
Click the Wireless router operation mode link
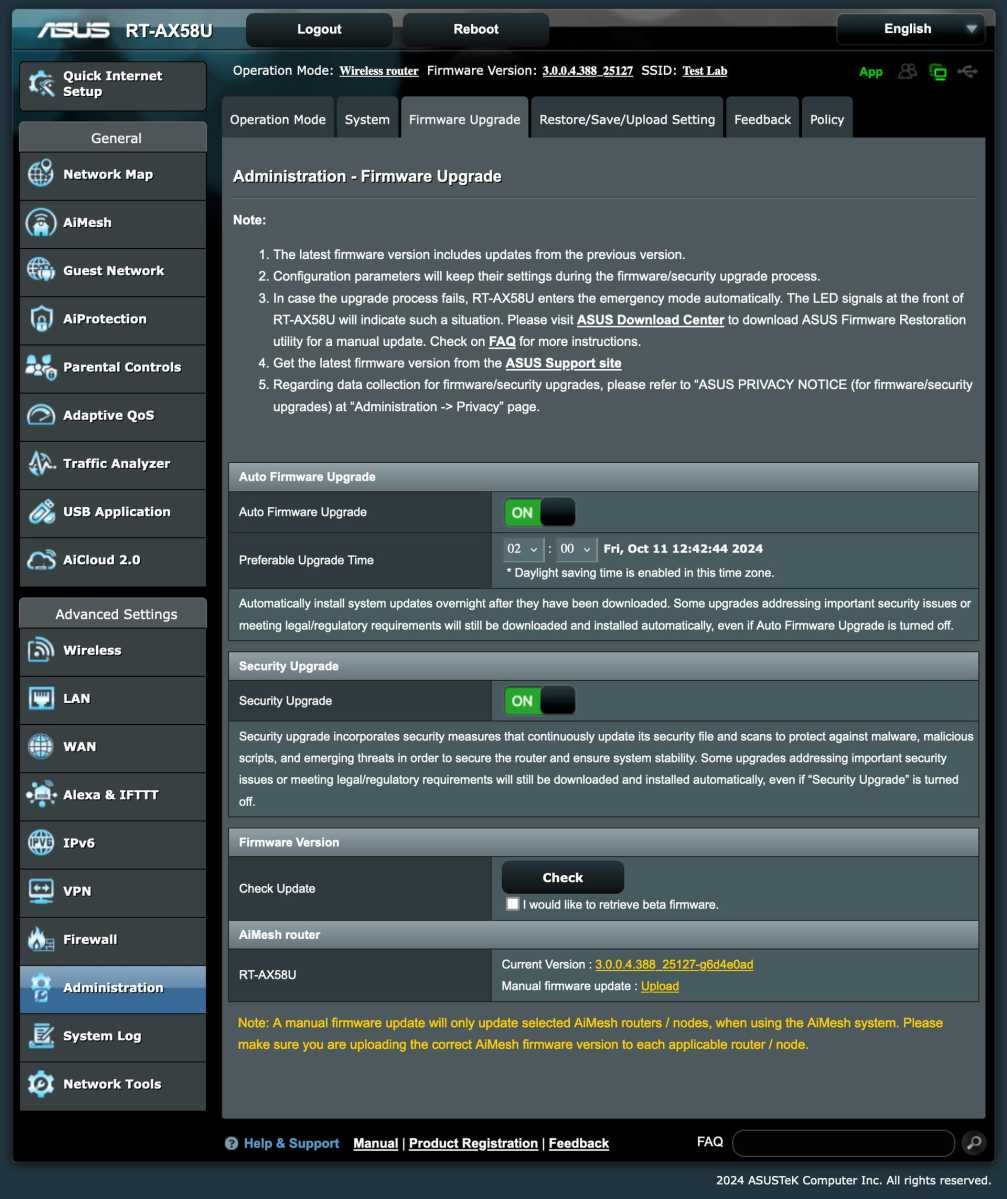378,71
